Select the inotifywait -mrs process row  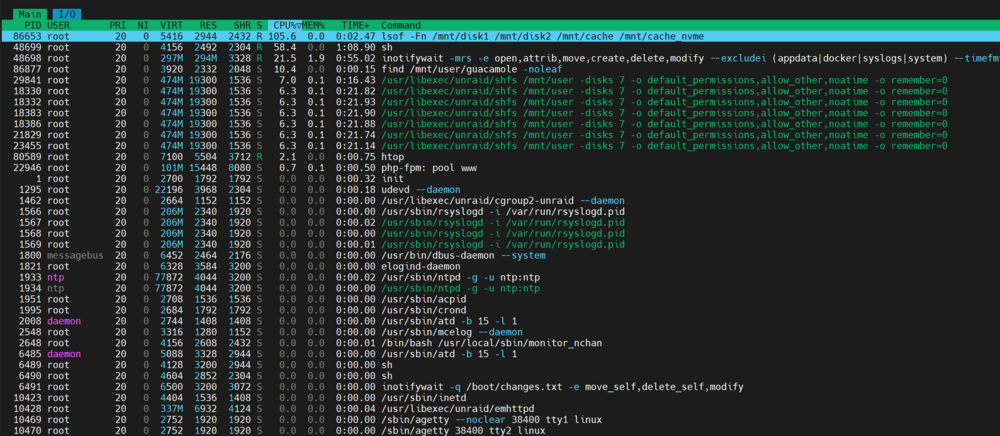500,58
